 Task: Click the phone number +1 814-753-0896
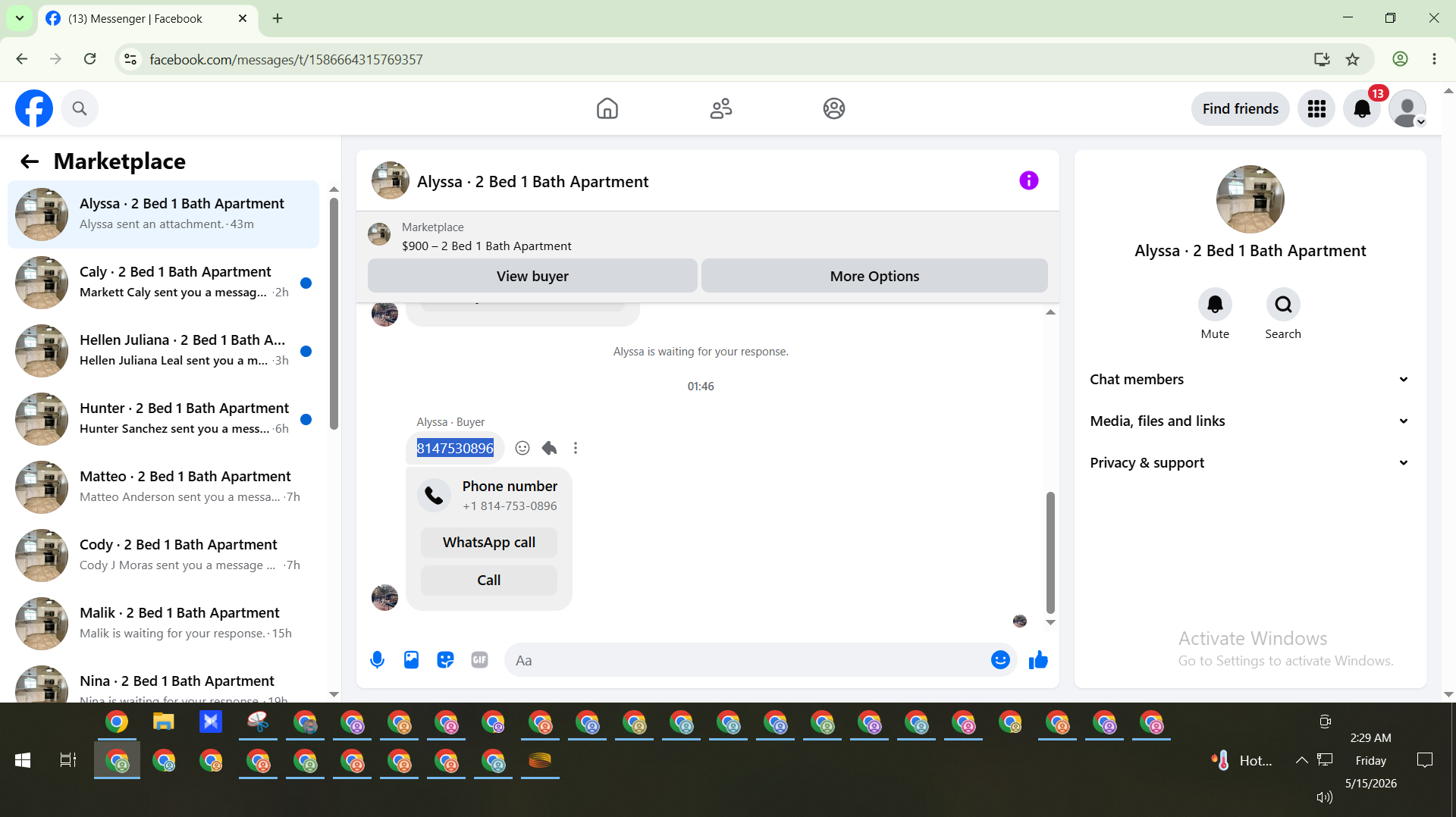coord(510,506)
